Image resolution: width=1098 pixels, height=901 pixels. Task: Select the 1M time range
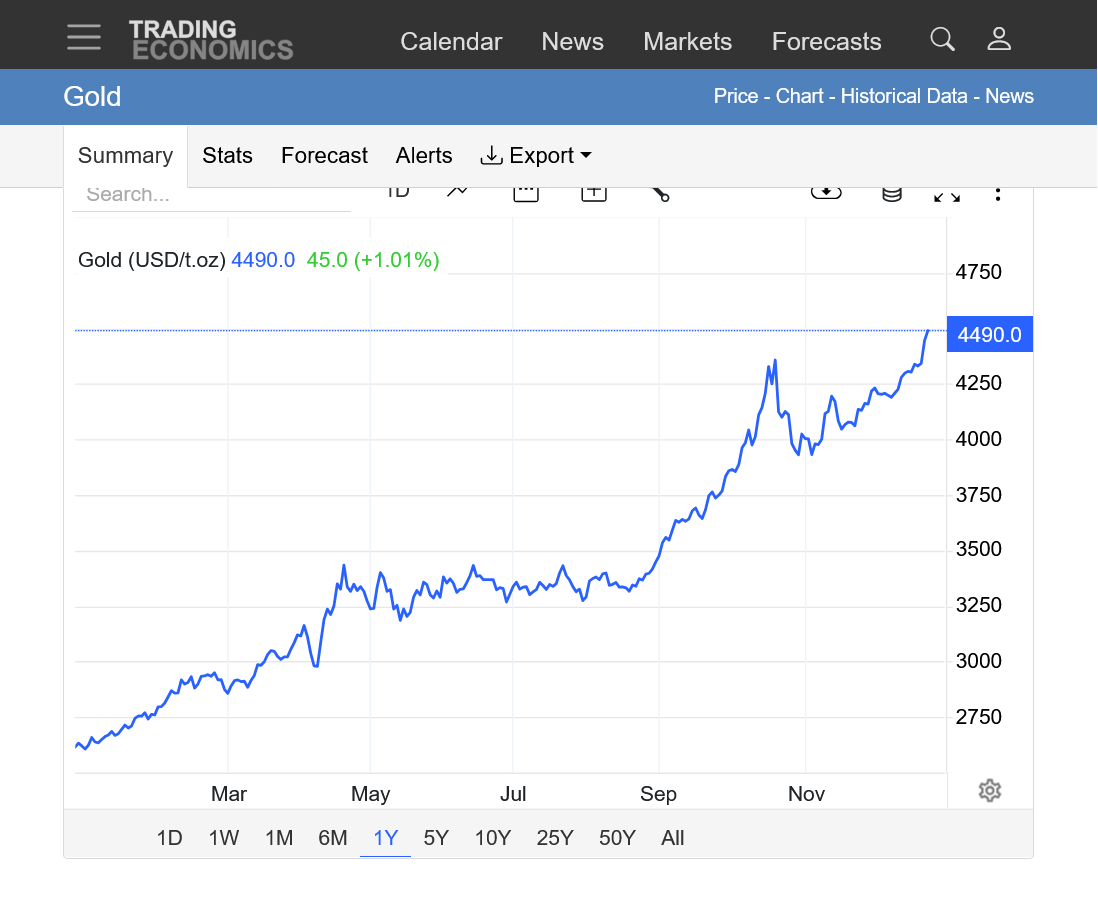pos(279,838)
